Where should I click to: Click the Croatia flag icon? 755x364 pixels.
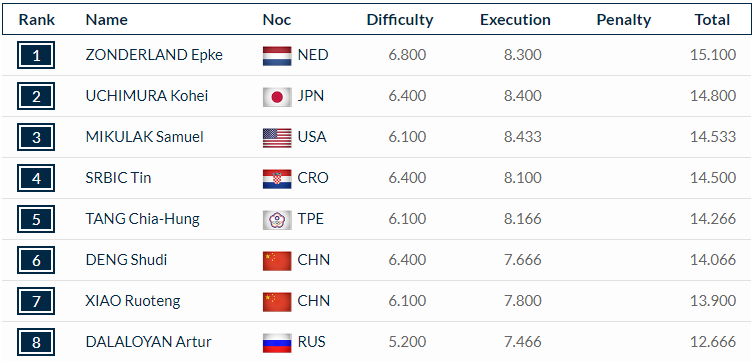coord(277,179)
